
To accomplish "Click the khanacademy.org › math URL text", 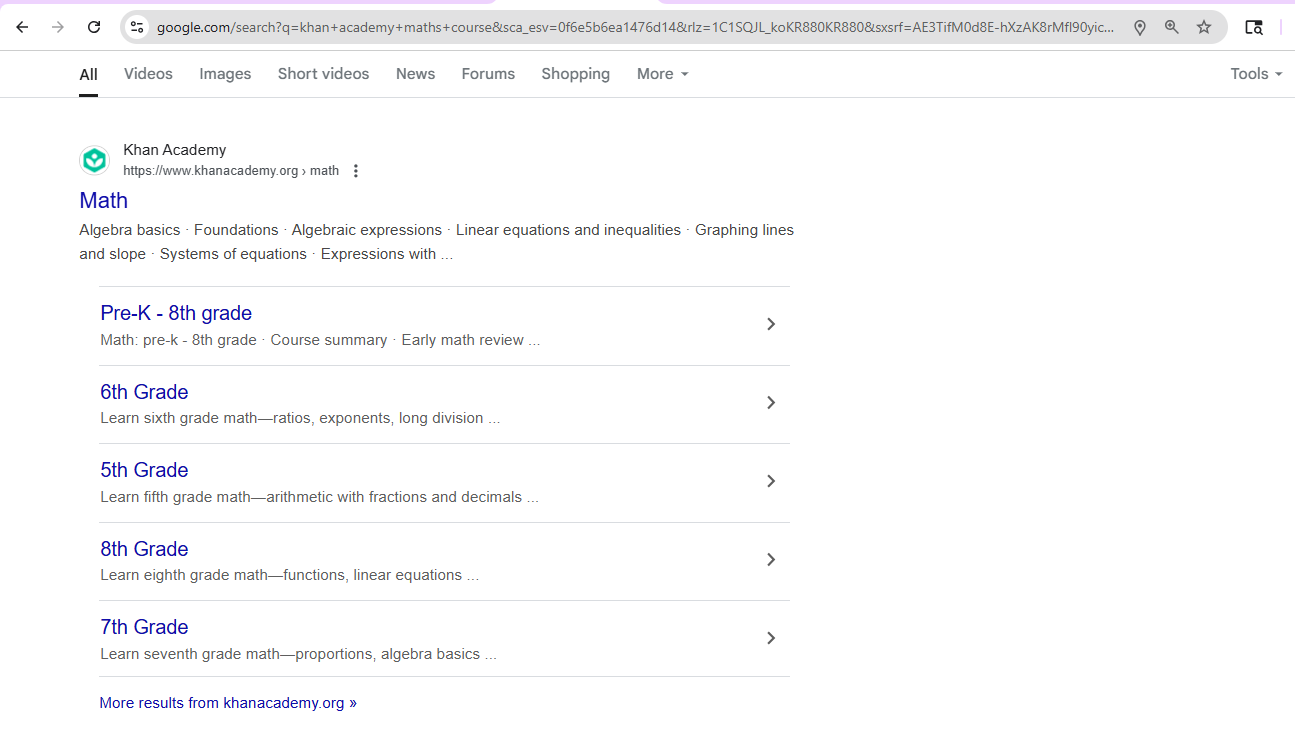I will (231, 171).
